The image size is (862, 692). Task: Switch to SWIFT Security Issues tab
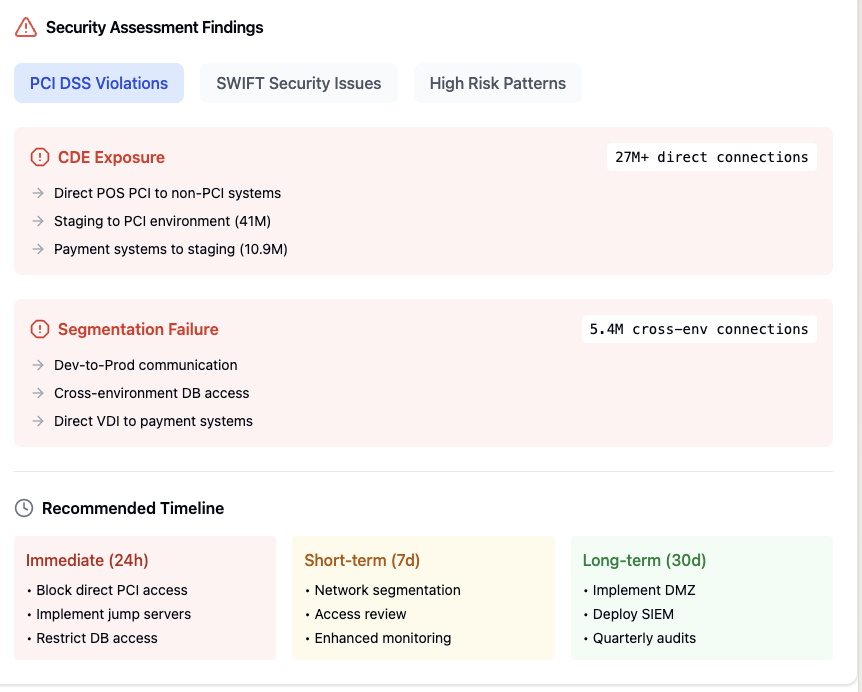pos(299,83)
